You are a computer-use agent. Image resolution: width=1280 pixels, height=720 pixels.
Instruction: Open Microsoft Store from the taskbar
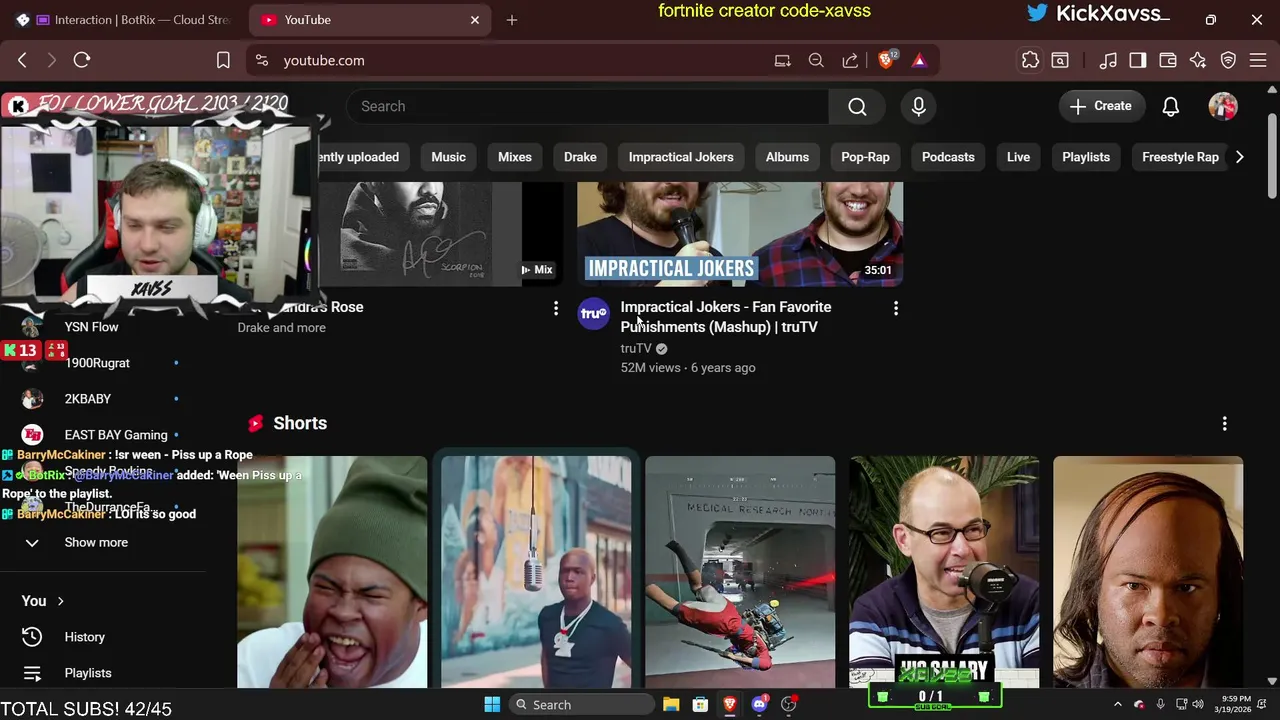pyautogui.click(x=700, y=704)
